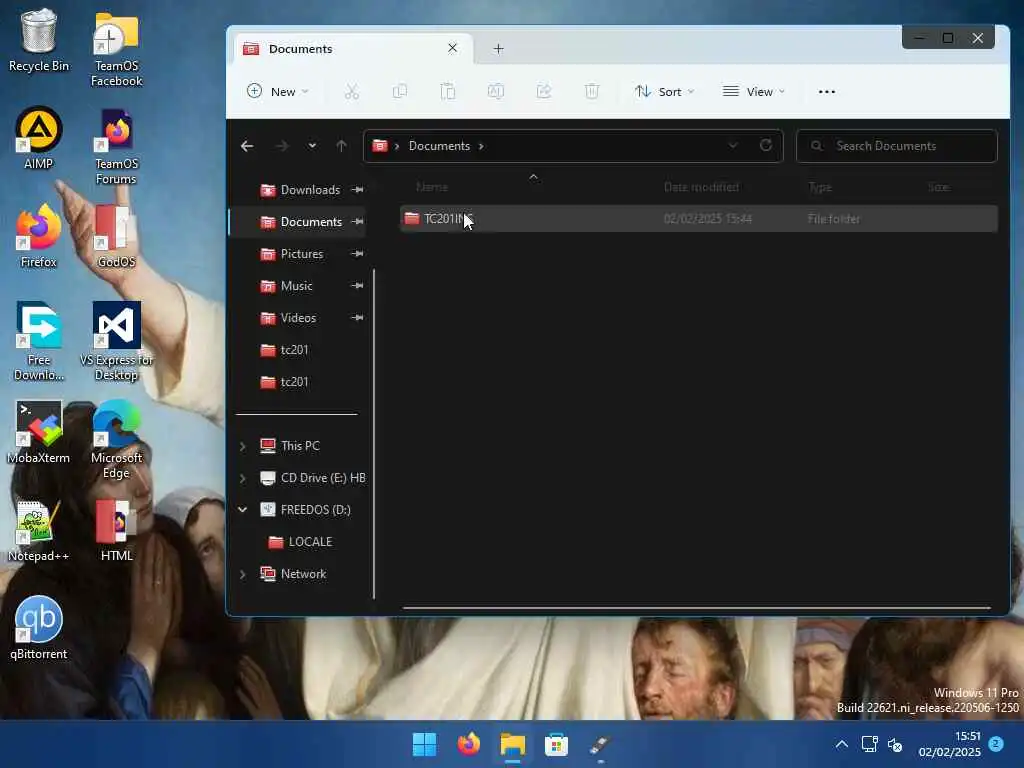Go back with the left arrow
Viewport: 1024px width, 768px height.
[x=247, y=146]
